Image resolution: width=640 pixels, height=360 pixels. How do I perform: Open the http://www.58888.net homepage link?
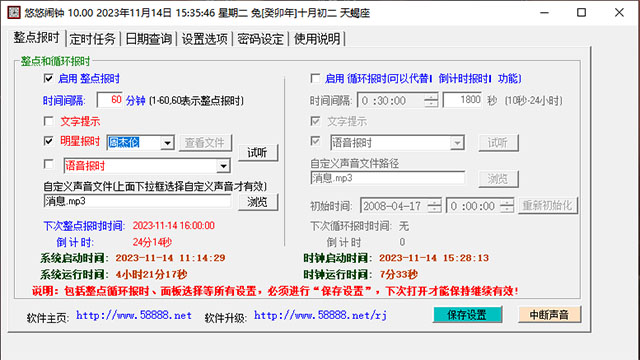[x=134, y=316]
